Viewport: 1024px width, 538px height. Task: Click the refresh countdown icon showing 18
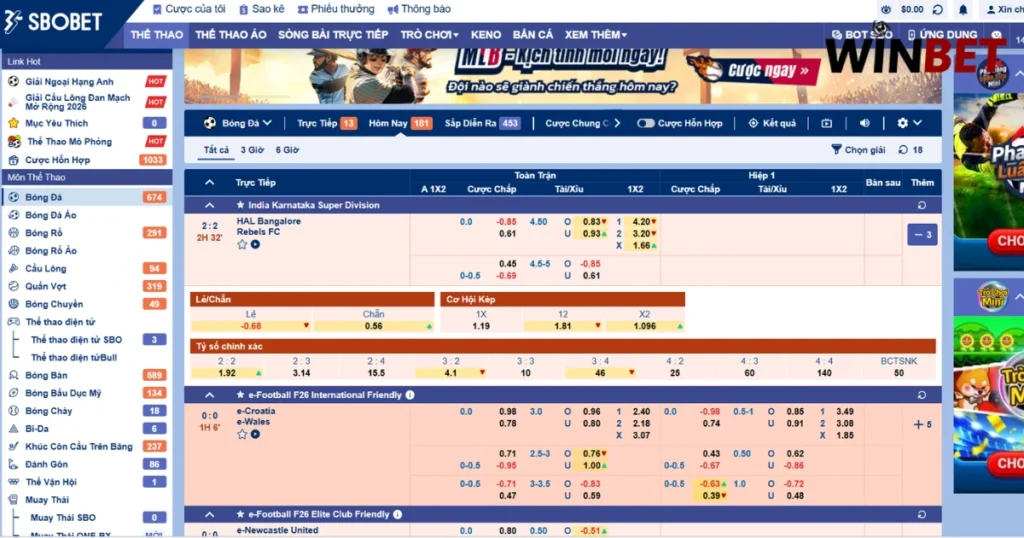tap(903, 150)
